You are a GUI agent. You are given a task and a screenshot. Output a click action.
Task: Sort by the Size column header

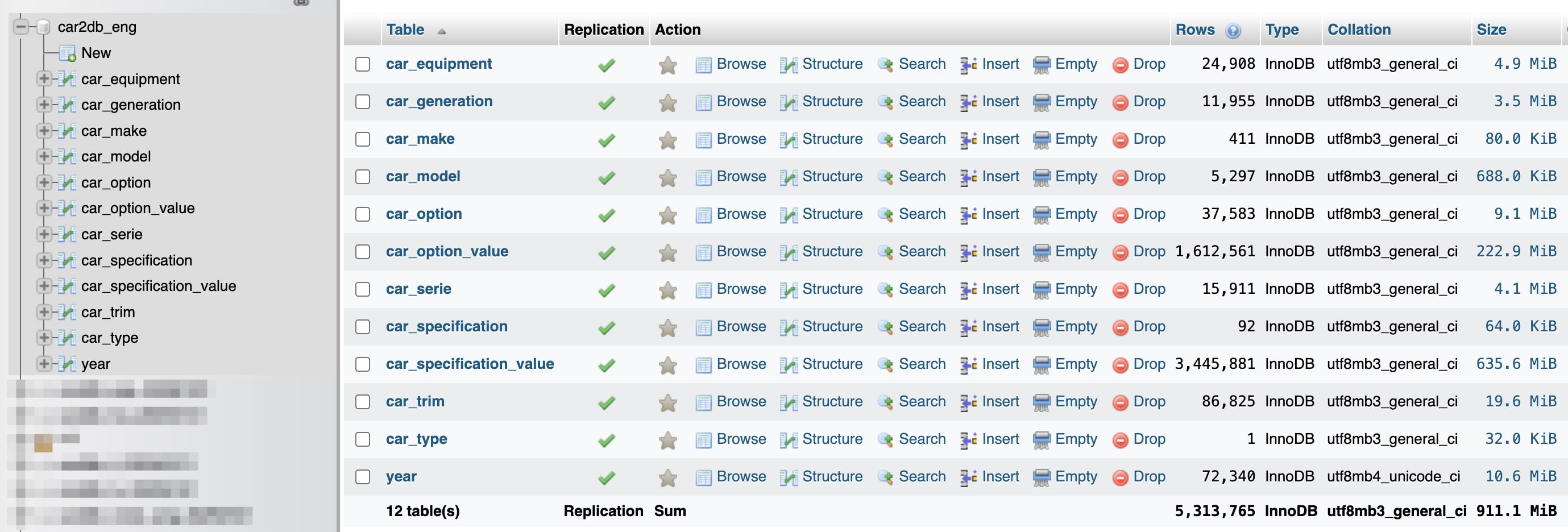coord(1491,30)
